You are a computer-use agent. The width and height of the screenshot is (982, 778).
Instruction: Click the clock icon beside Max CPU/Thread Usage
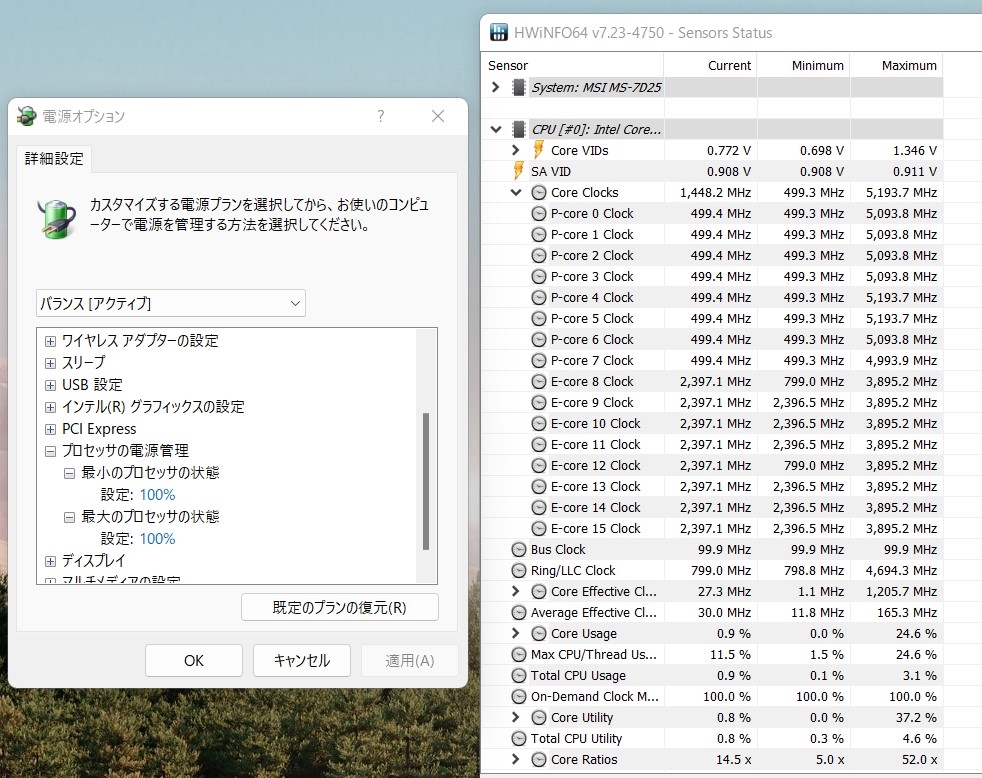tap(519, 655)
